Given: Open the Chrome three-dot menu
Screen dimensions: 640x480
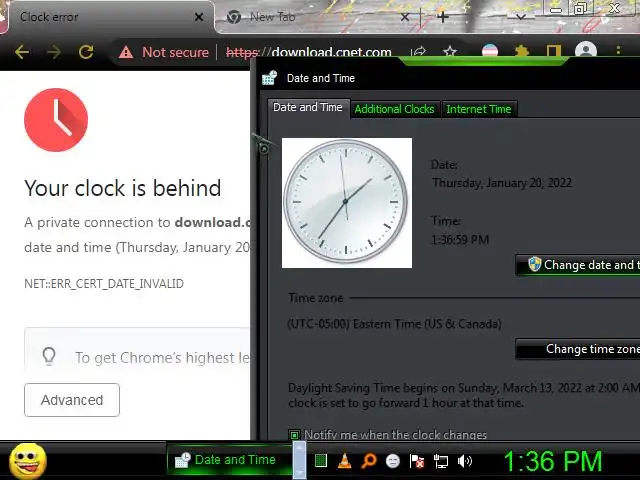Looking at the screenshot, I should pos(618,50).
